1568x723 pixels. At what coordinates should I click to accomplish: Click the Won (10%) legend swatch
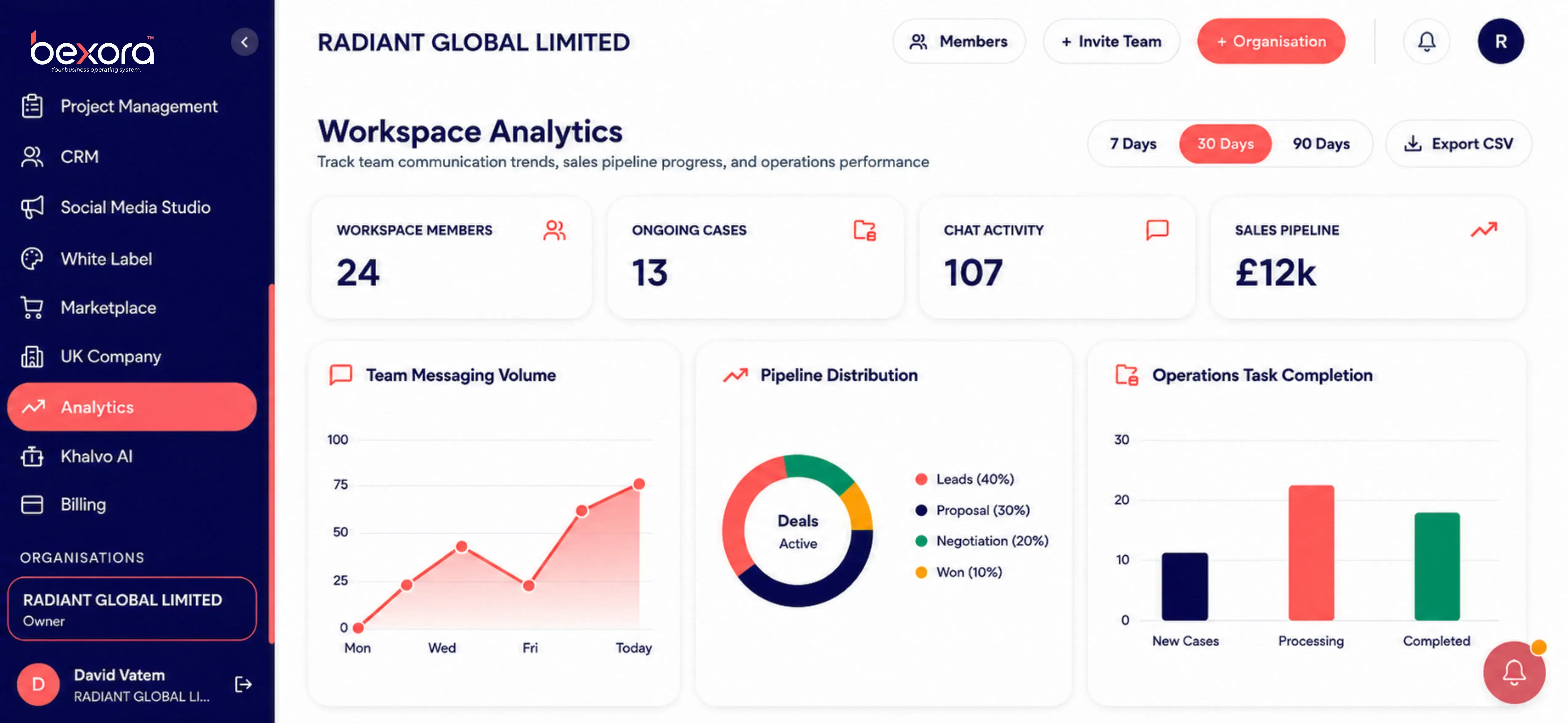[921, 572]
